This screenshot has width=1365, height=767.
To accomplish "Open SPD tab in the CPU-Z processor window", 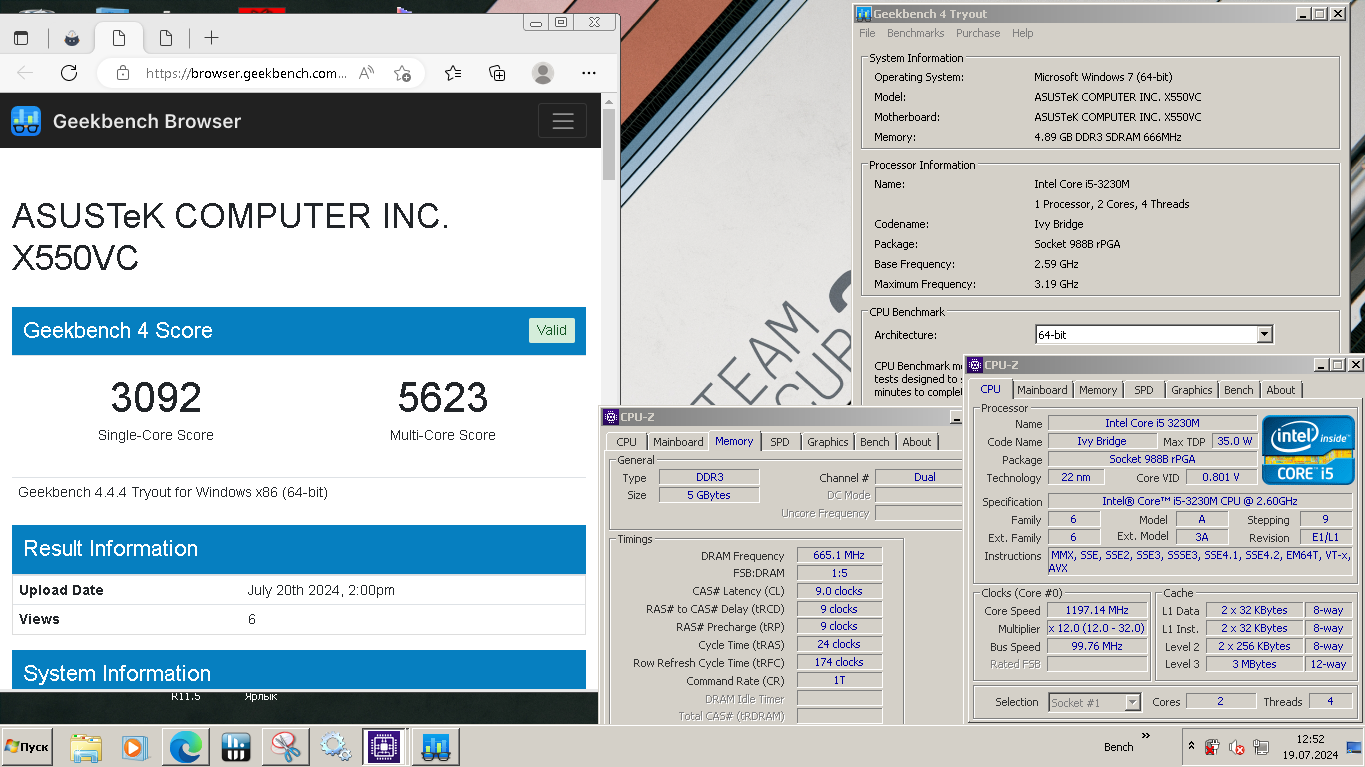I will (1143, 390).
